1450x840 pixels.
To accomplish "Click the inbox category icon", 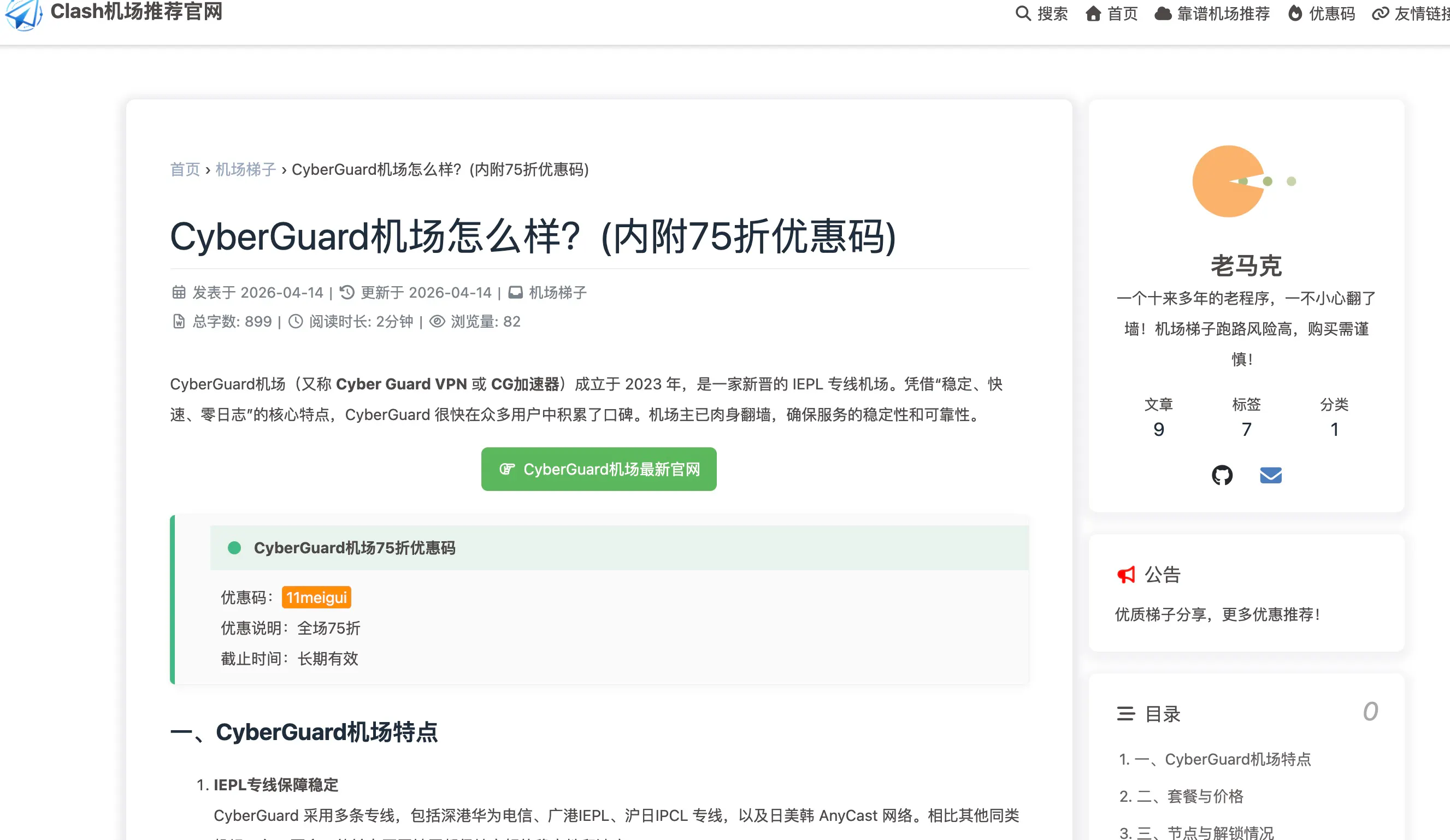I will point(516,292).
